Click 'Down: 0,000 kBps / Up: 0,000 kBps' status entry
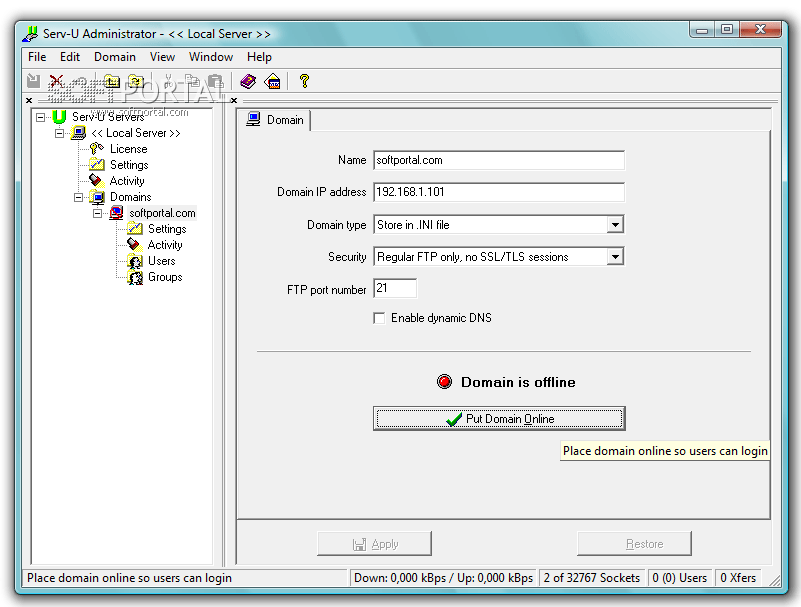Screen dimensions: 801x607 click(x=443, y=578)
